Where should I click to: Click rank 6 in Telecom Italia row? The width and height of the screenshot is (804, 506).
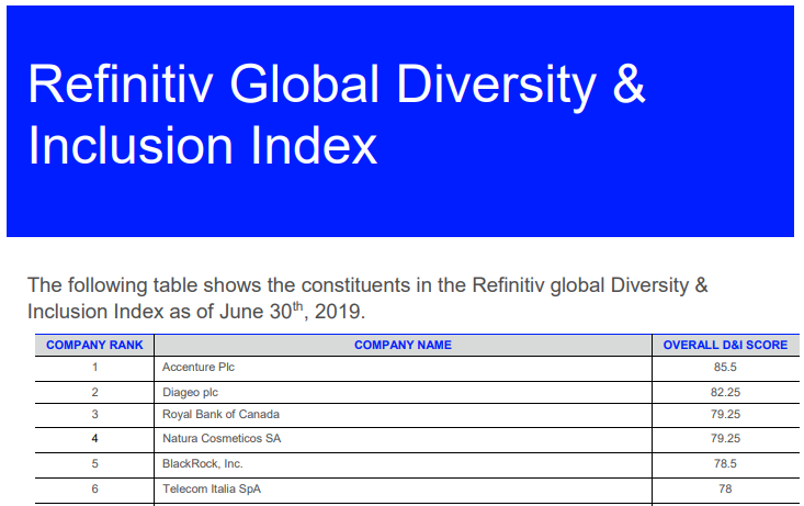pos(95,489)
